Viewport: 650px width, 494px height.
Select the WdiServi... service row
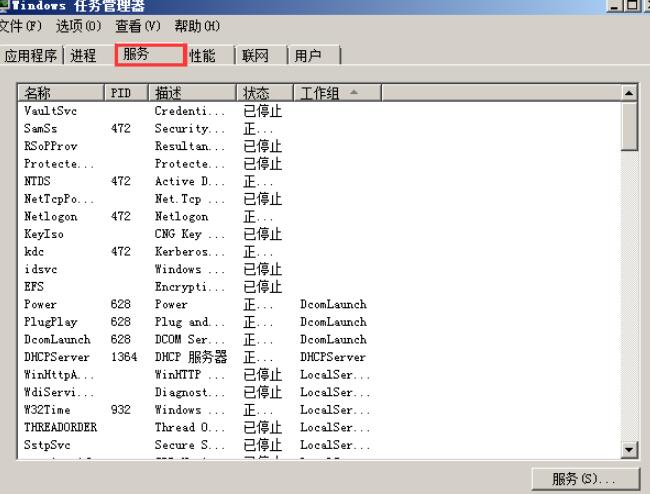coord(319,392)
